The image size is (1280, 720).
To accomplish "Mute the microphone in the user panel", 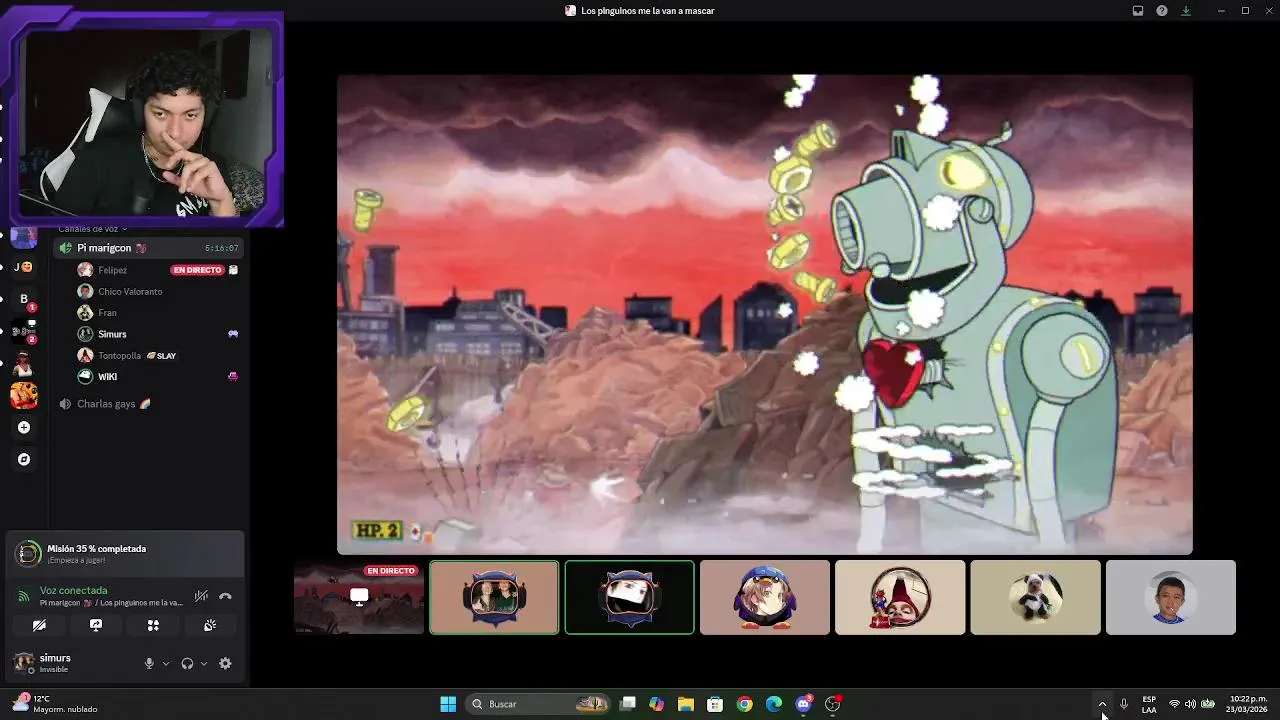I will [149, 663].
